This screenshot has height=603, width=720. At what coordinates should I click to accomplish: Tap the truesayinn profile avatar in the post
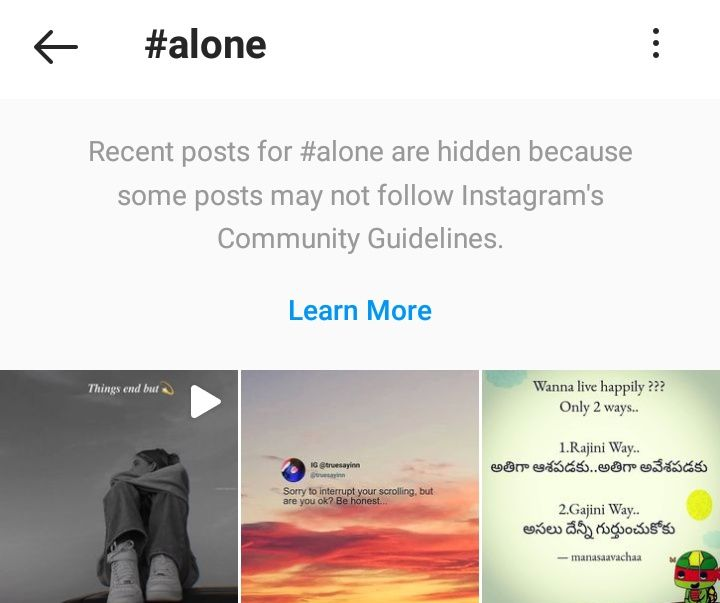pyautogui.click(x=293, y=469)
